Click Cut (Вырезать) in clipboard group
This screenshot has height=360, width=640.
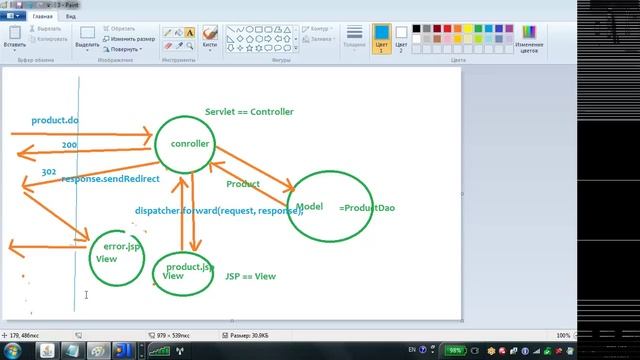coord(45,29)
